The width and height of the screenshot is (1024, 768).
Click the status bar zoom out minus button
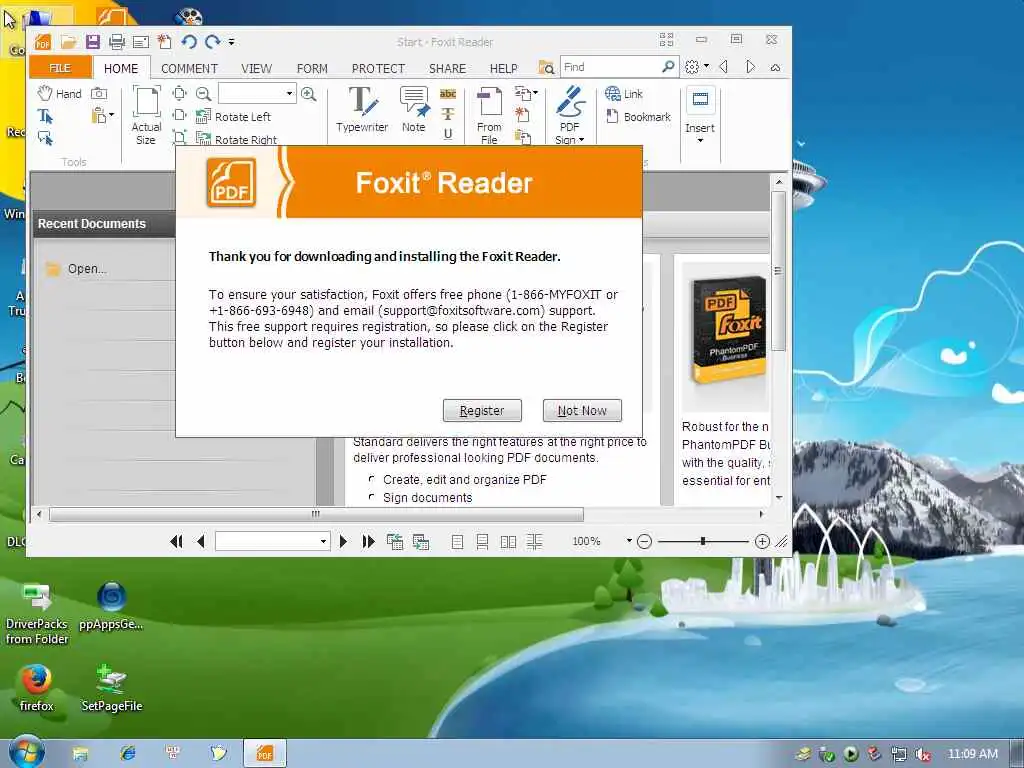click(644, 541)
